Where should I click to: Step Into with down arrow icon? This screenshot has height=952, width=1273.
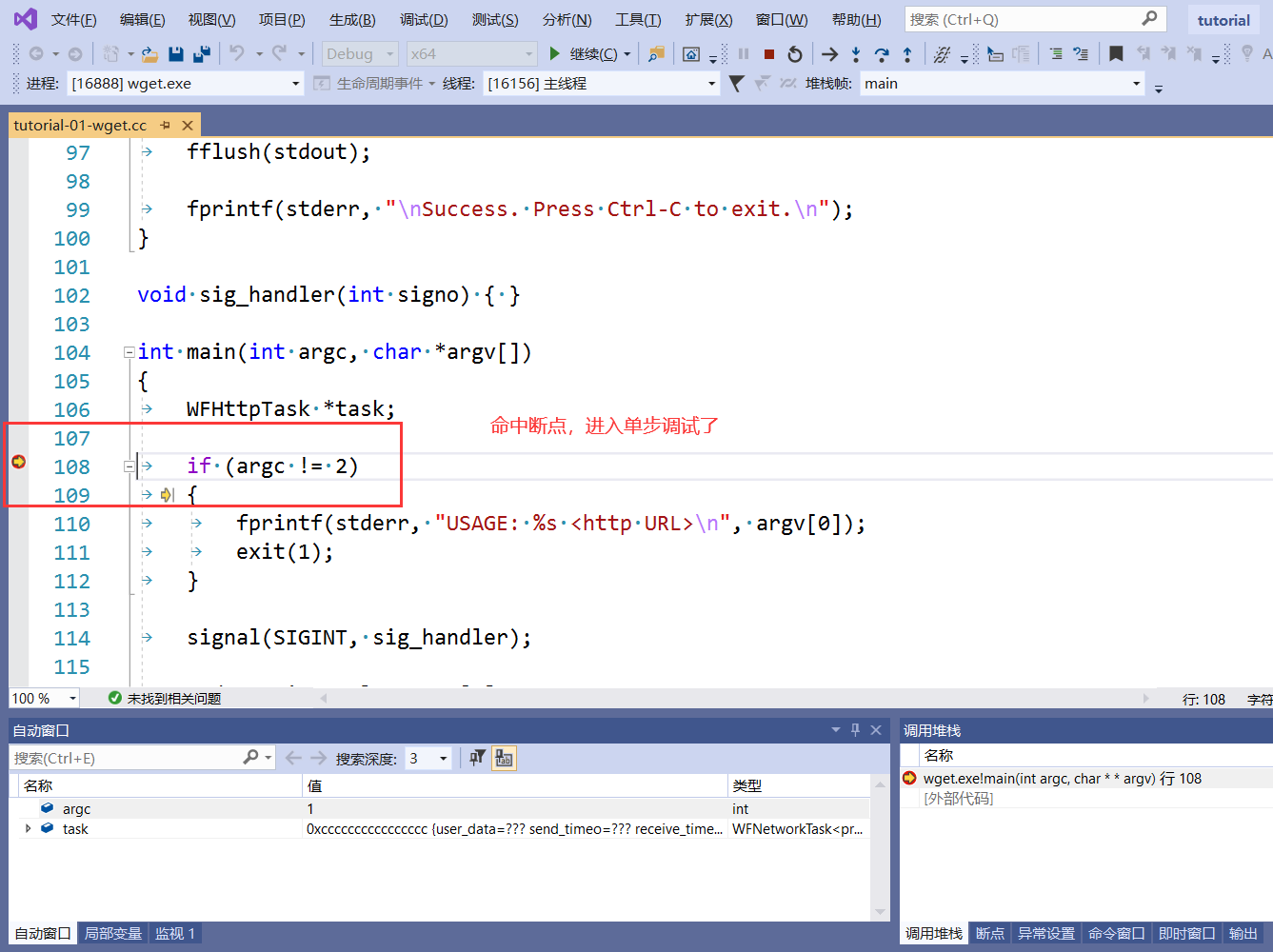point(856,54)
